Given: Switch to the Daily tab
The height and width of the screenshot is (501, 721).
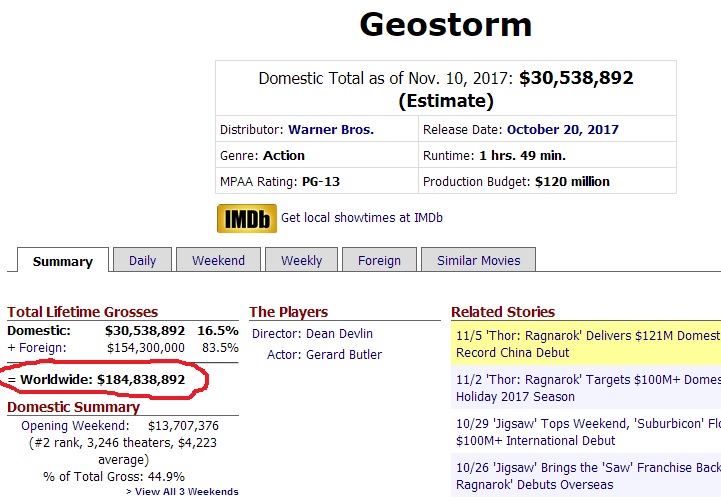Looking at the screenshot, I should [x=142, y=260].
